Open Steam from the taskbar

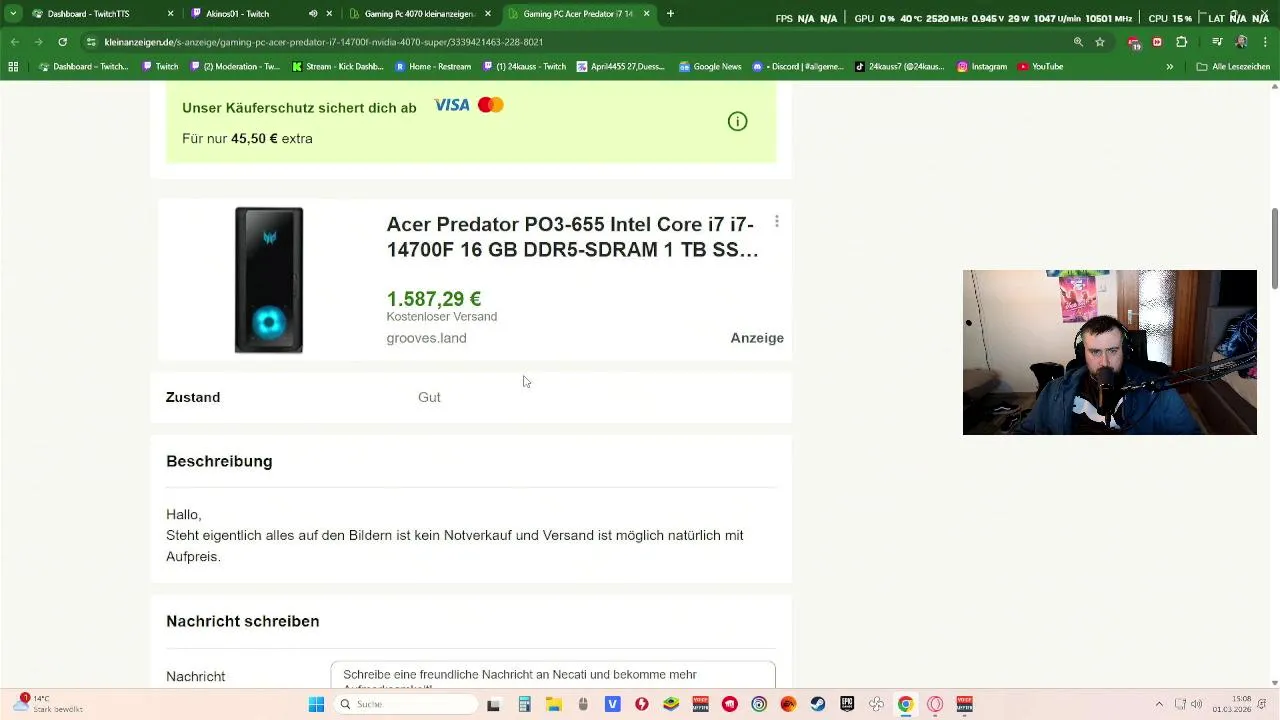[818, 705]
